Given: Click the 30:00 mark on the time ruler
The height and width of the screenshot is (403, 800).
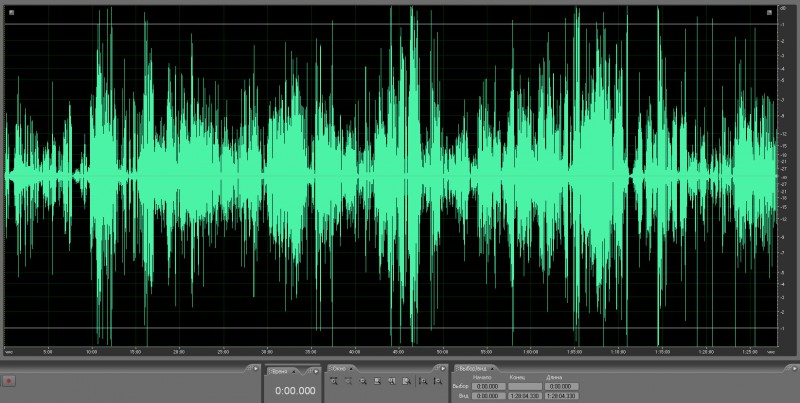Looking at the screenshot, I should pos(267,352).
